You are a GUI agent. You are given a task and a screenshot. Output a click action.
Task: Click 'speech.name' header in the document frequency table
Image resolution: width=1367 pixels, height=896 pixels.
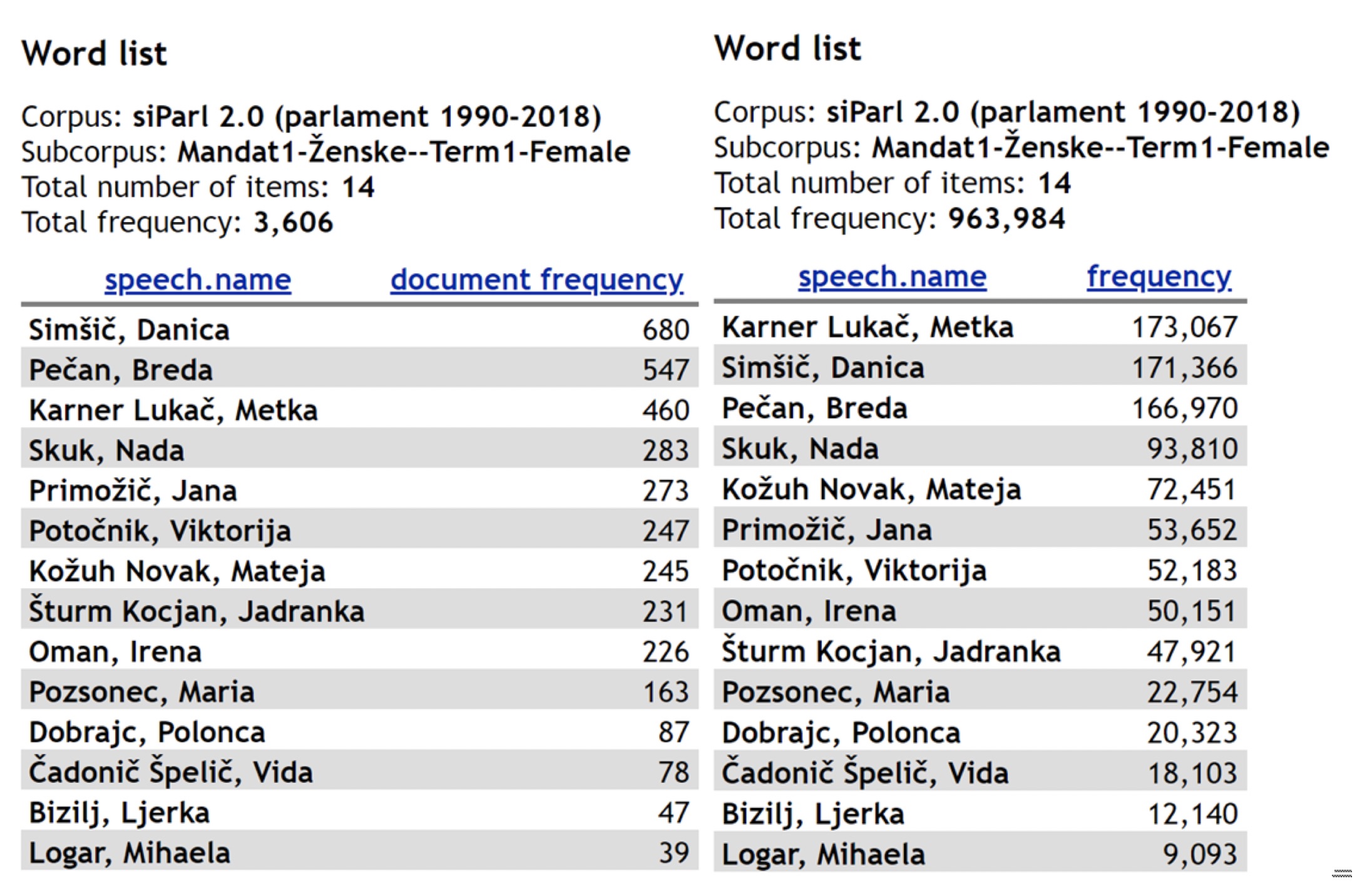[198, 280]
